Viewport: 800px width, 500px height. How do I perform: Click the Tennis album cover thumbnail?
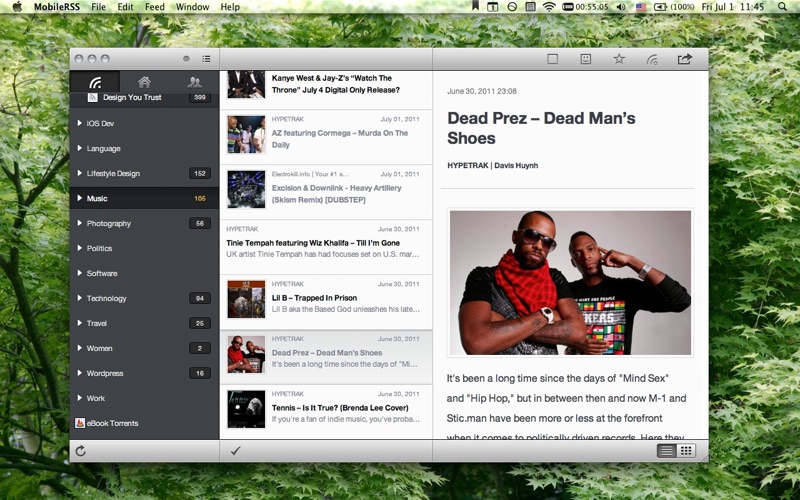click(246, 409)
